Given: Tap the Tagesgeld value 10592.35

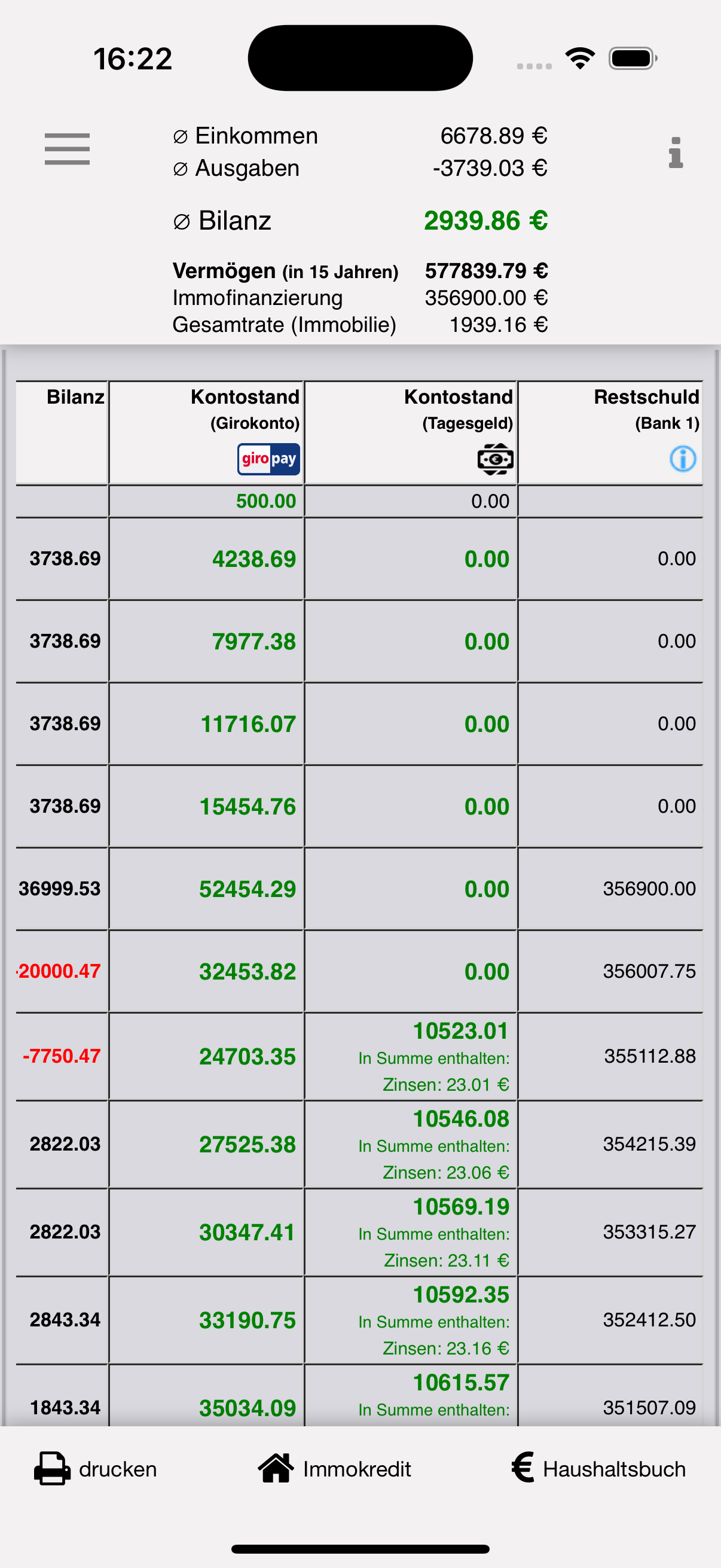Looking at the screenshot, I should (x=461, y=1295).
